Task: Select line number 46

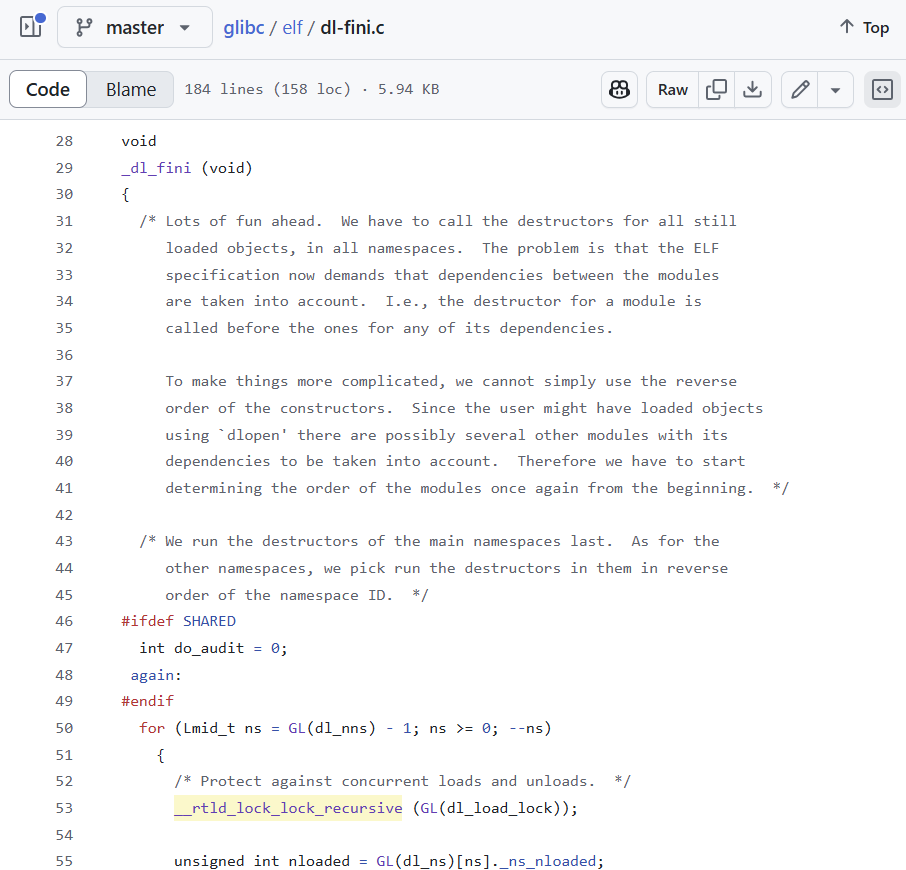Action: tap(64, 621)
